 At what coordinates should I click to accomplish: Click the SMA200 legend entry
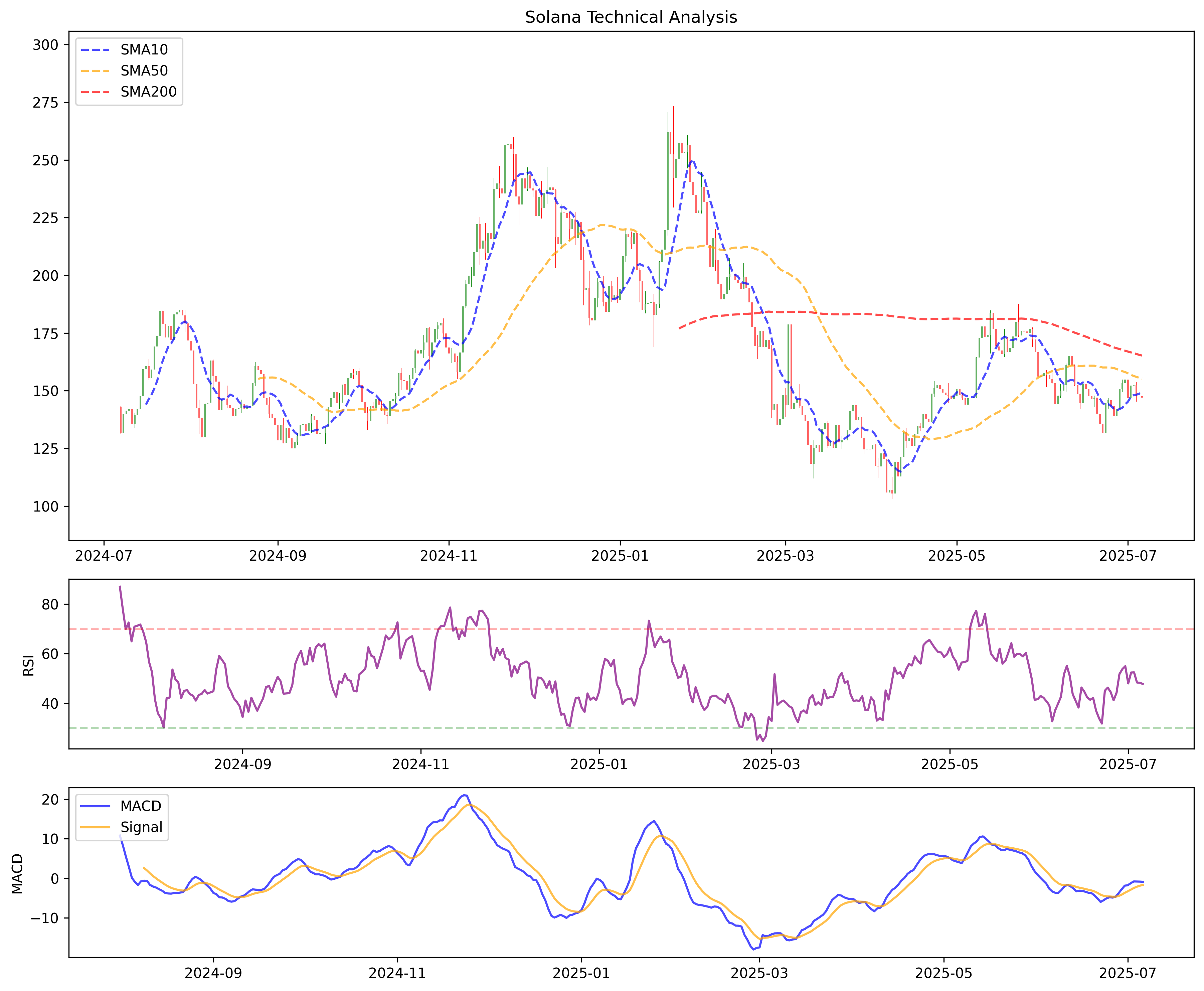(148, 92)
